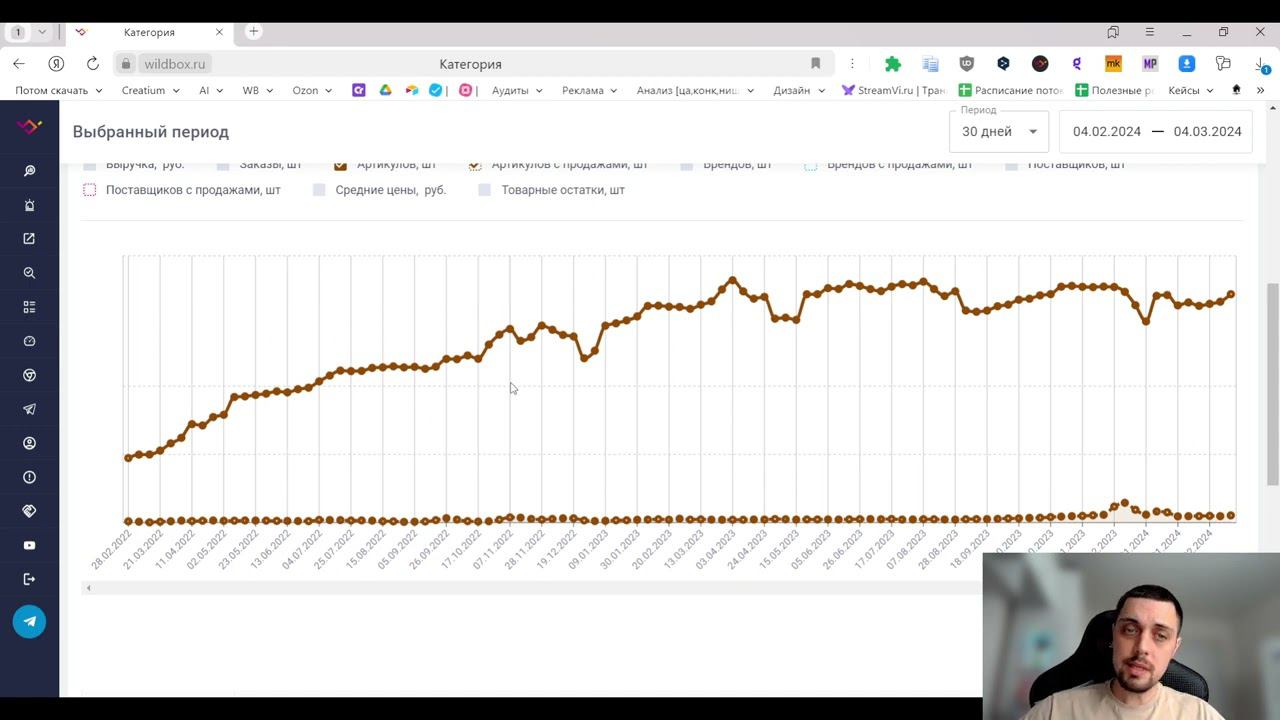Open the "Creatium" bookmarks menu
This screenshot has width=1280, height=720.
pos(150,90)
